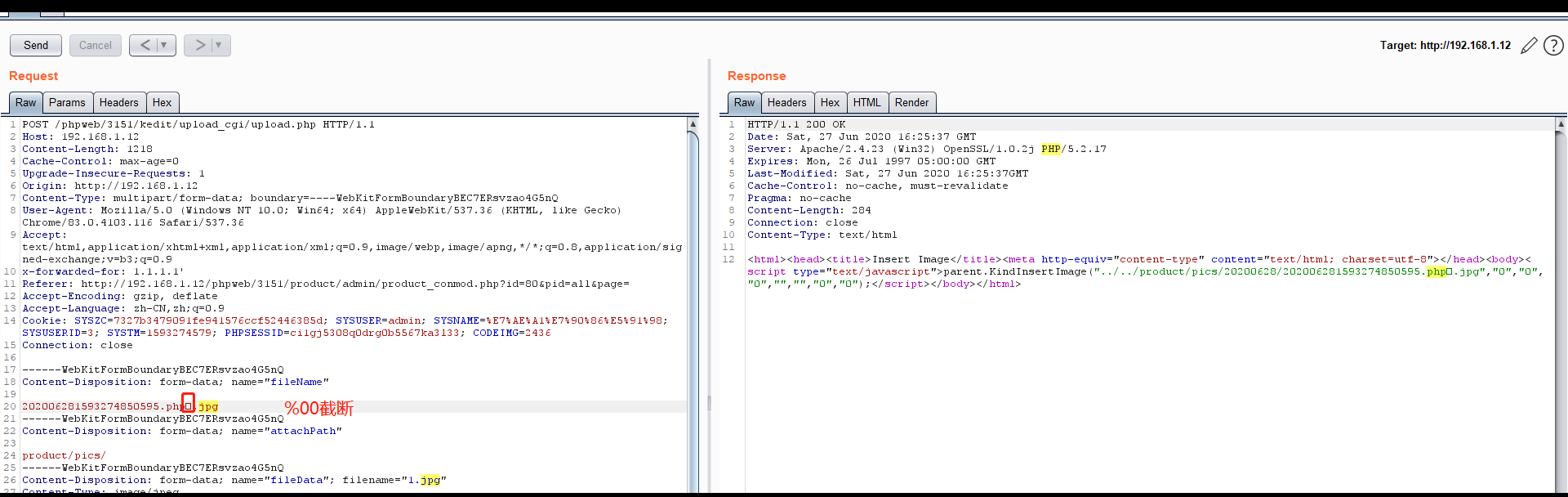1568x497 pixels.
Task: Go forward to next request in history
Action: coord(199,45)
